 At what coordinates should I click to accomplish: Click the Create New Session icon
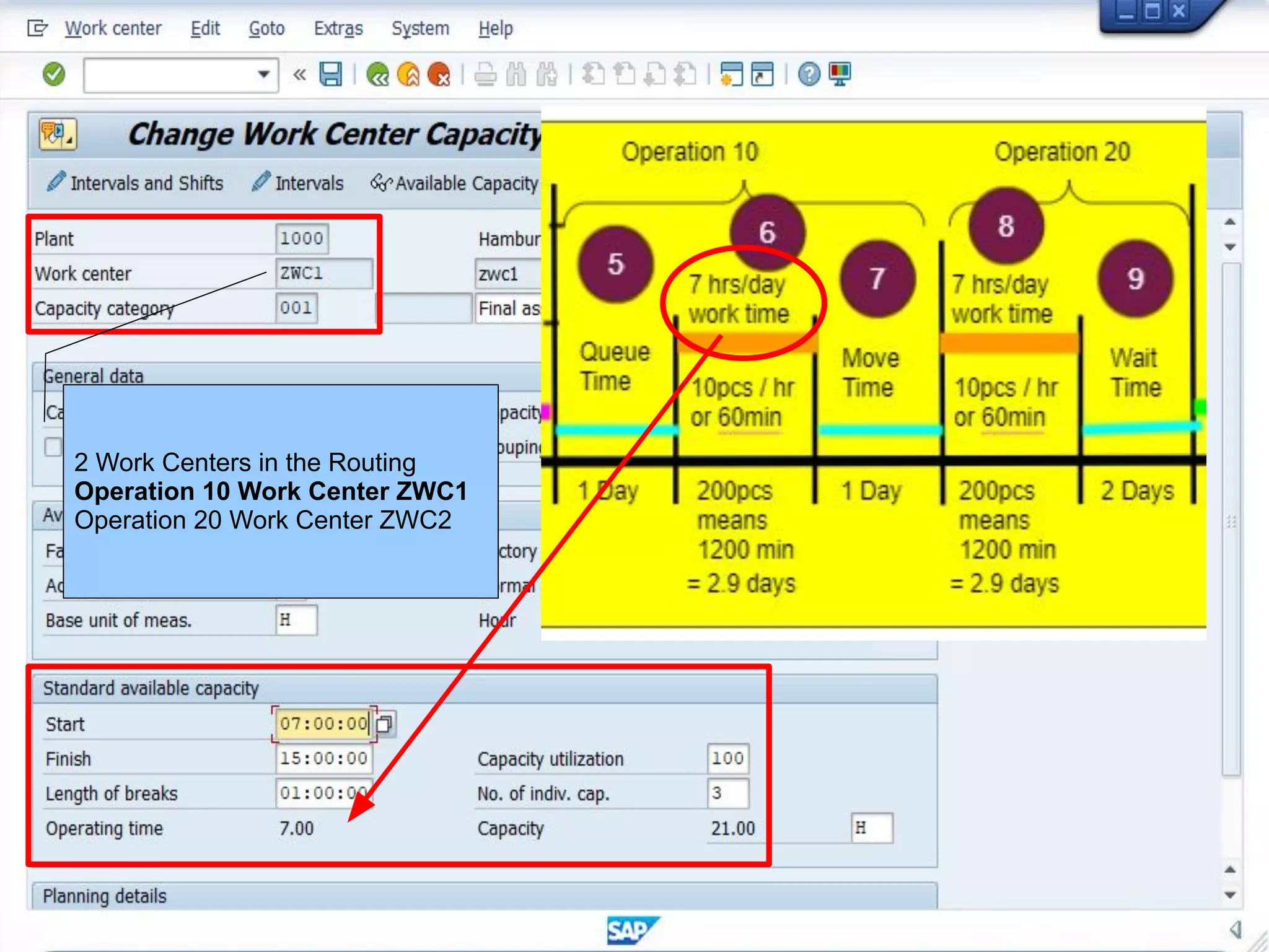pyautogui.click(x=732, y=75)
